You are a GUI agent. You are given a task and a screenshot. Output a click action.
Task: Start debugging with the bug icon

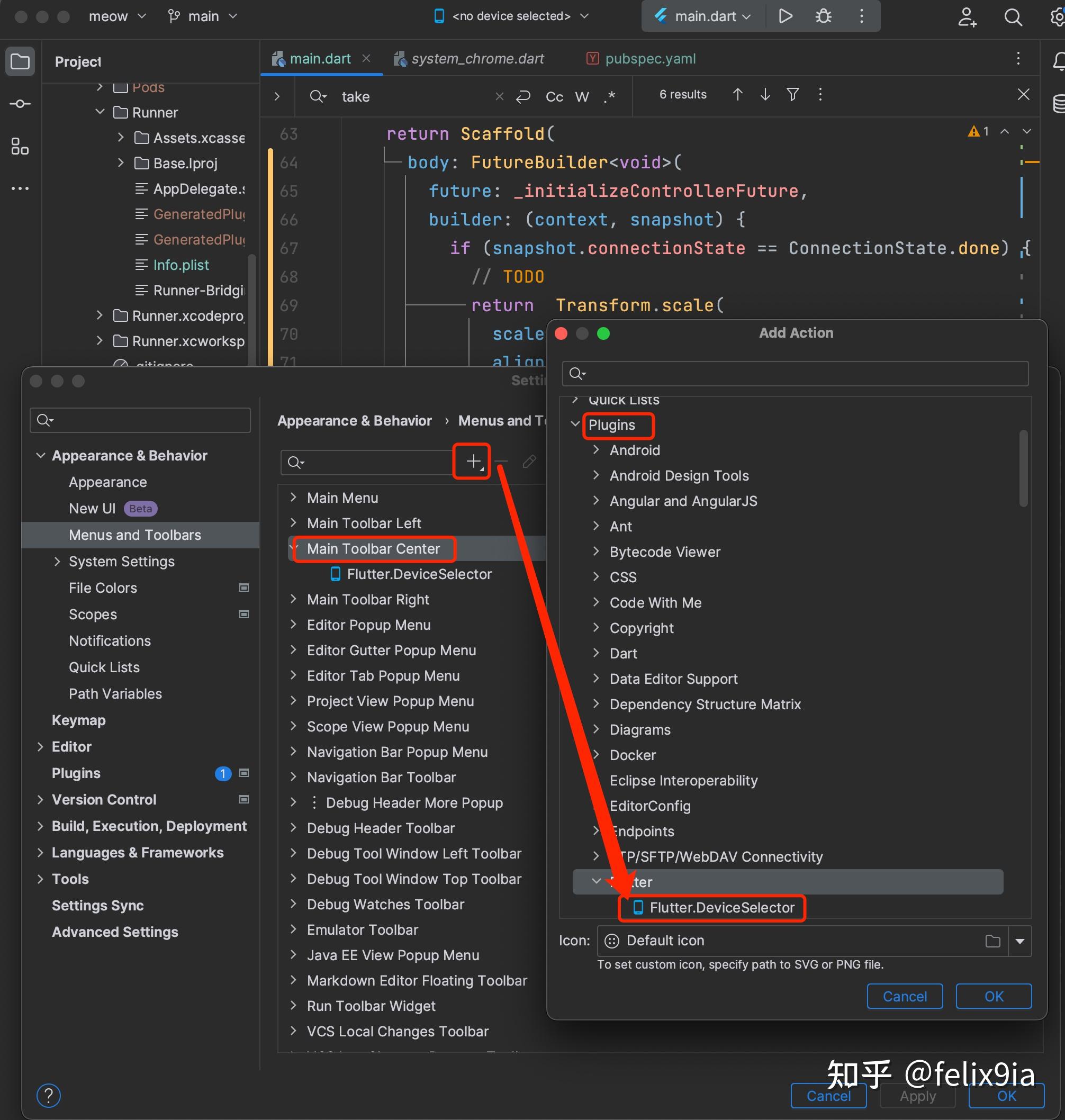click(x=823, y=16)
